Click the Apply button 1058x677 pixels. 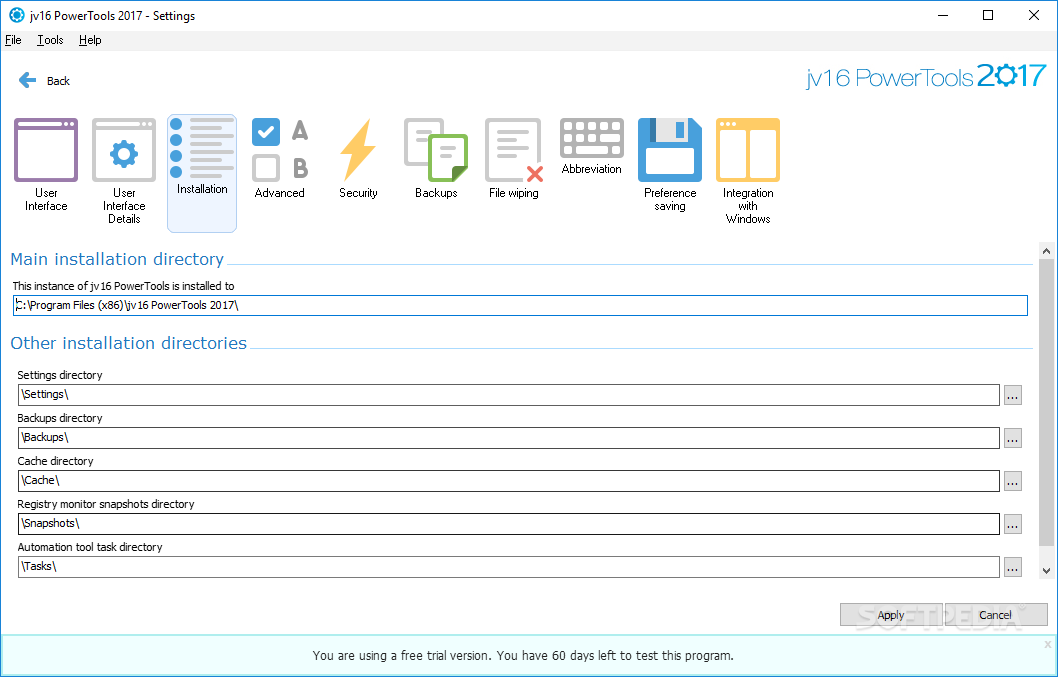tap(891, 615)
